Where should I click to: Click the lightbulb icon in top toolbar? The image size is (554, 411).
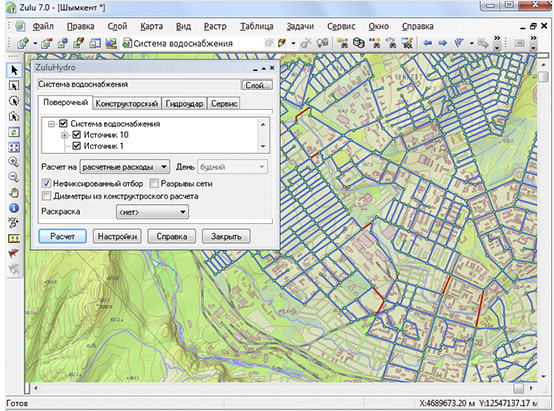point(322,43)
